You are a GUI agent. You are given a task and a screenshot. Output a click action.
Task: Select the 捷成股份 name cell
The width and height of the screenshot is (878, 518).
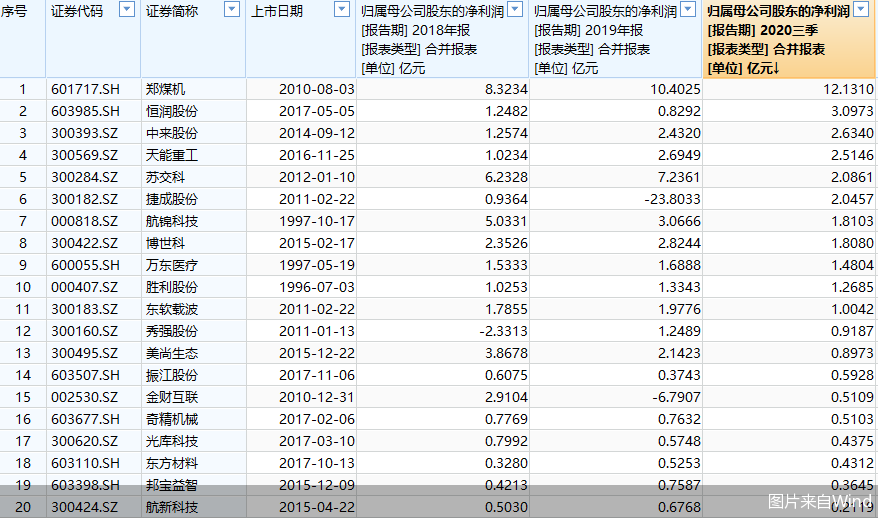tap(172, 199)
